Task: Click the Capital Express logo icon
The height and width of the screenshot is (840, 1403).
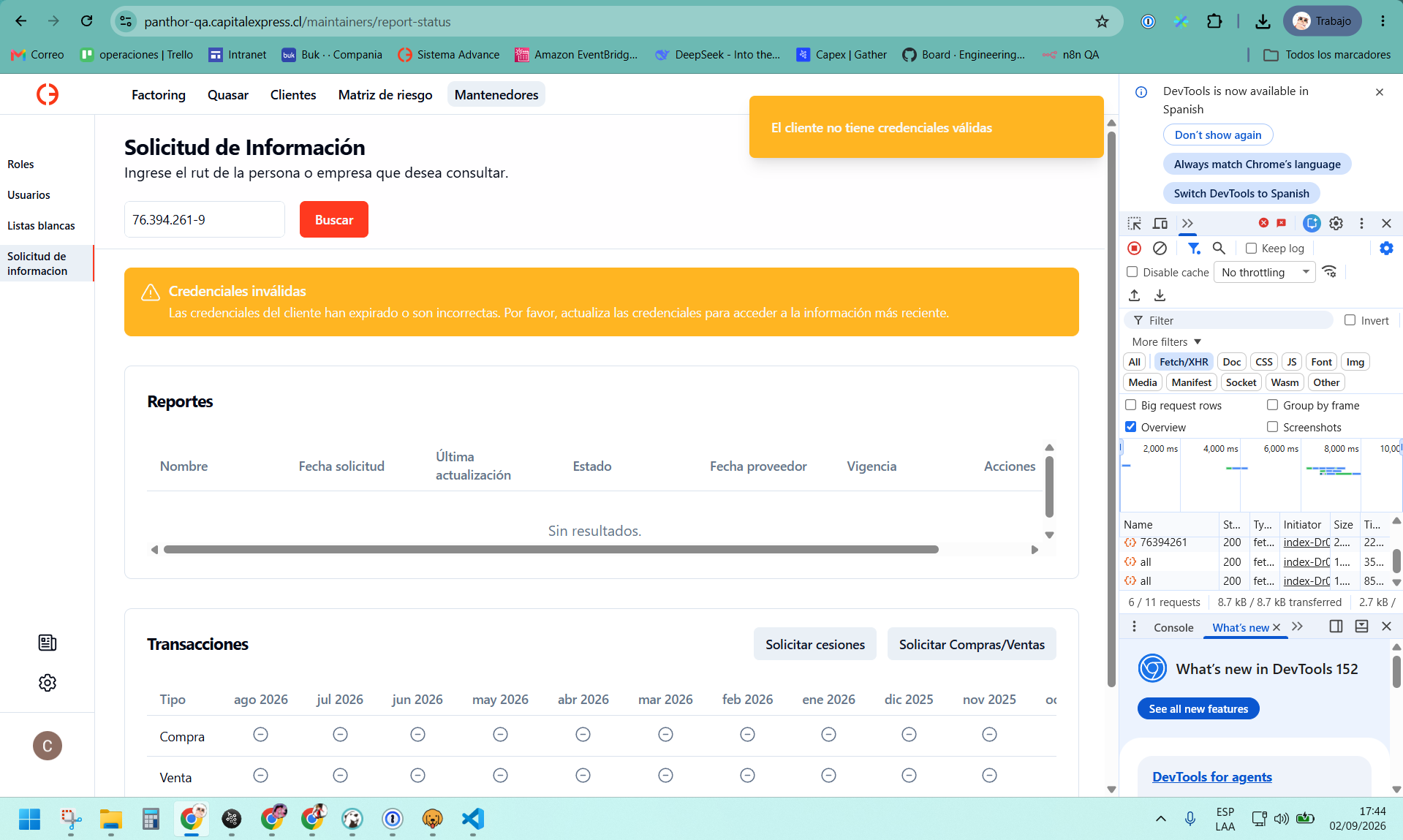Action: 48,94
